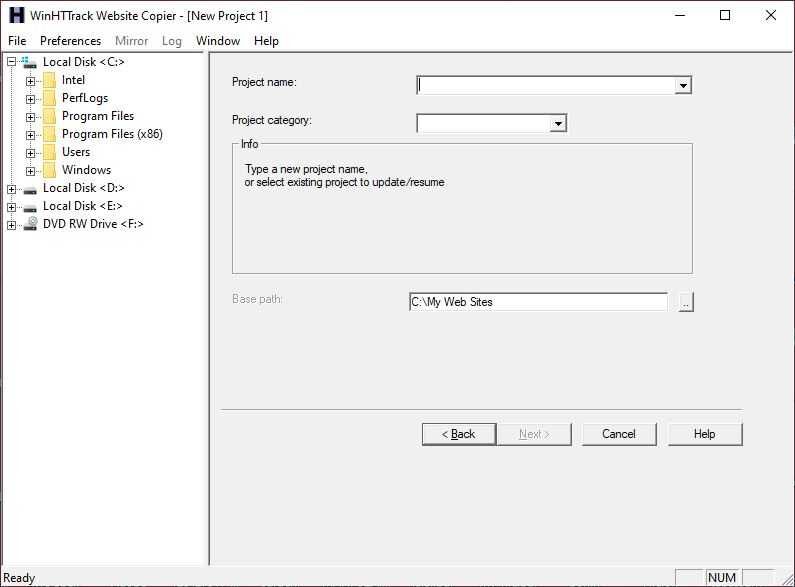Screen dimensions: 795x587
Task: Click the < Back button
Action: tap(459, 434)
